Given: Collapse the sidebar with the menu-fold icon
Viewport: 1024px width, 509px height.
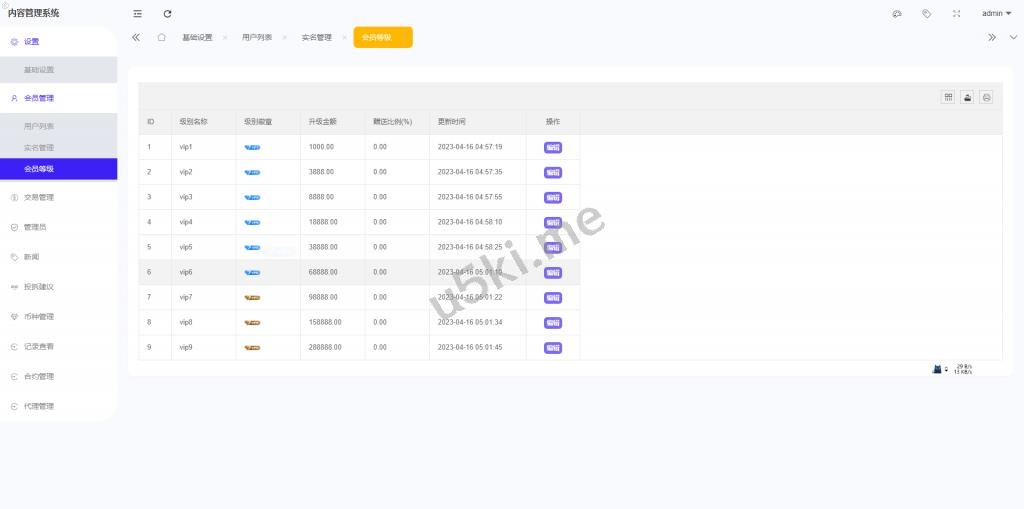Looking at the screenshot, I should (138, 13).
